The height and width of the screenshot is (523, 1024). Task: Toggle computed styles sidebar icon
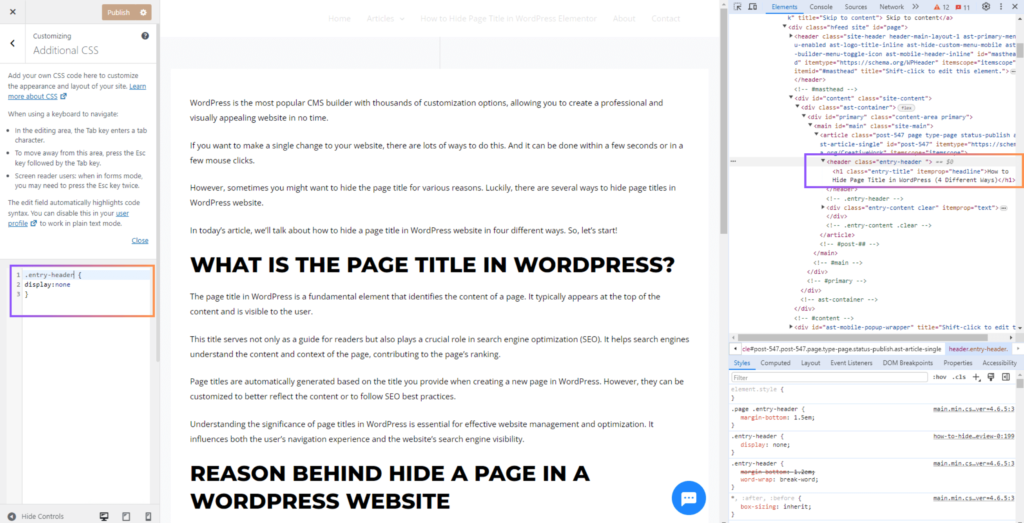[x=1006, y=377]
